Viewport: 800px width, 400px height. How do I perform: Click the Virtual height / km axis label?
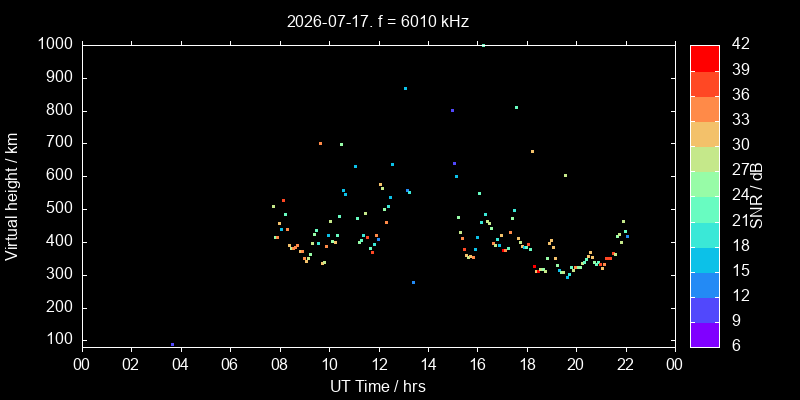pyautogui.click(x=12, y=196)
